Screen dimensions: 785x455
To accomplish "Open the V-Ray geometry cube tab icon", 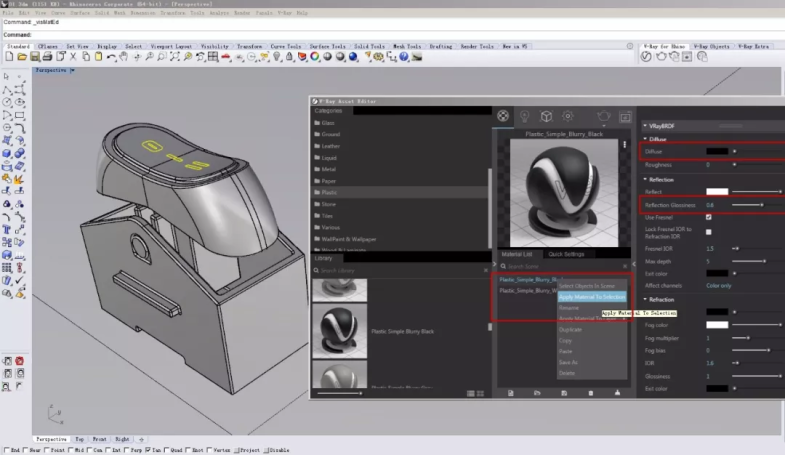I will 547,117.
